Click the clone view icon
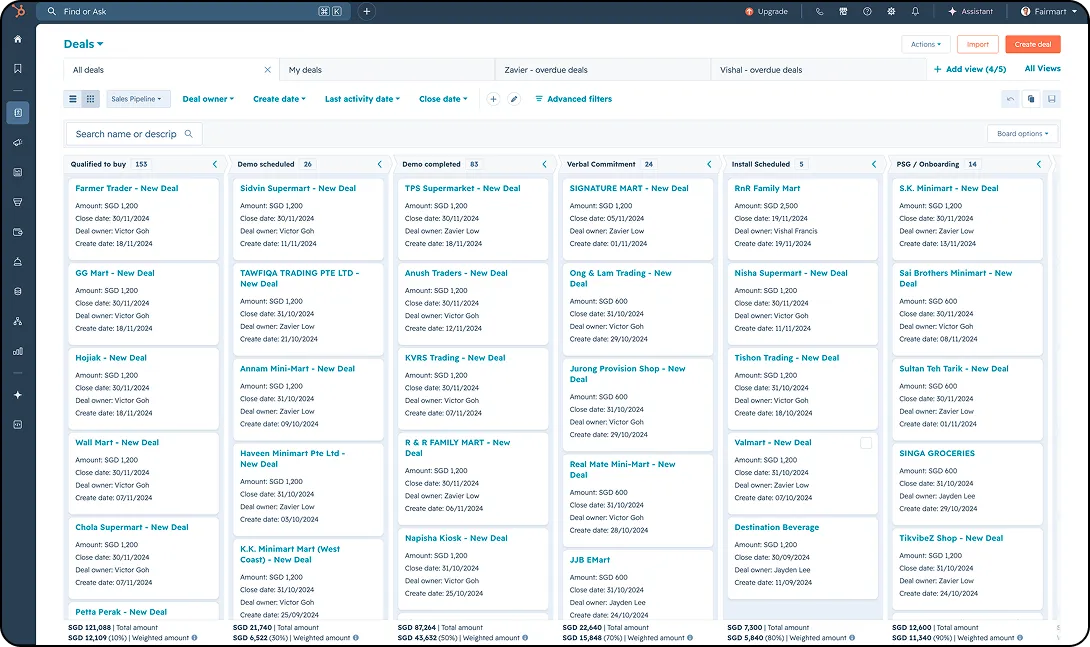This screenshot has height=647, width=1090. tap(1031, 99)
